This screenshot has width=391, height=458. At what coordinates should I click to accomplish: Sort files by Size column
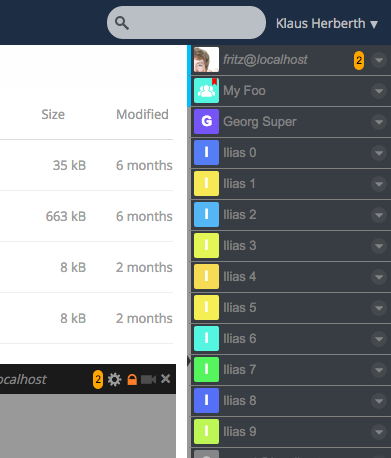pyautogui.click(x=53, y=114)
